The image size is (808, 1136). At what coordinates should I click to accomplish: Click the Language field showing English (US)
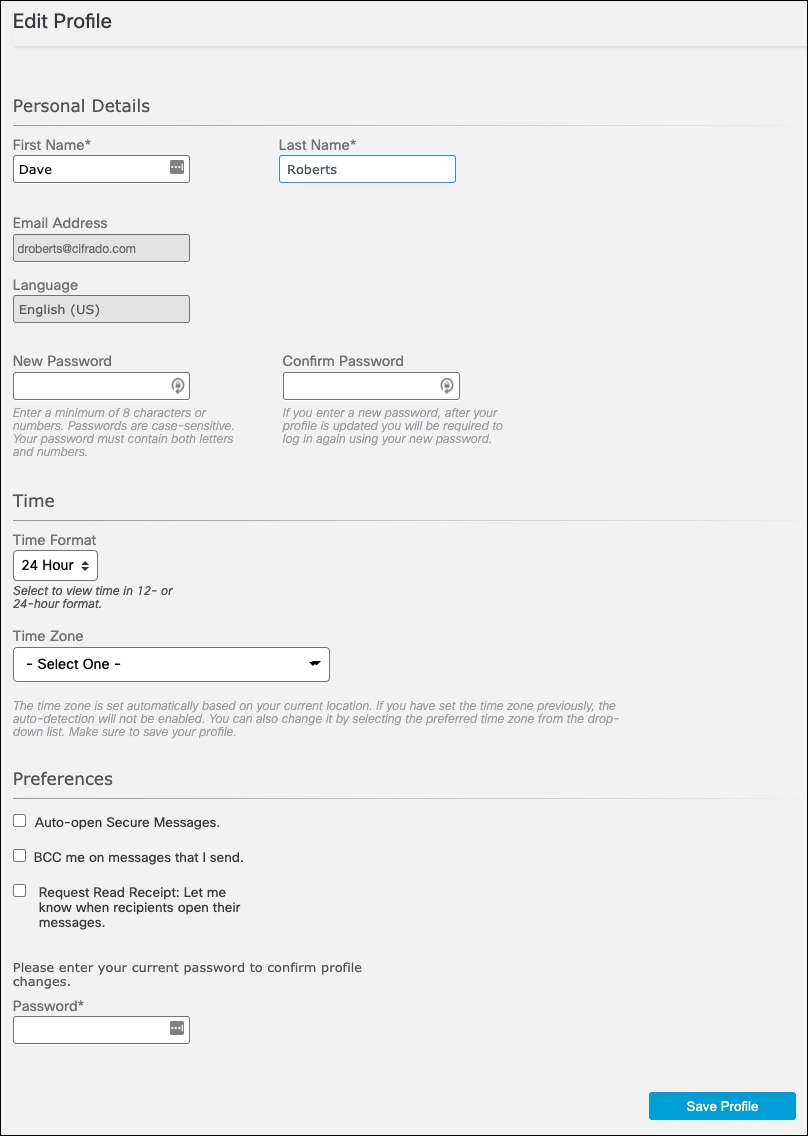click(100, 308)
